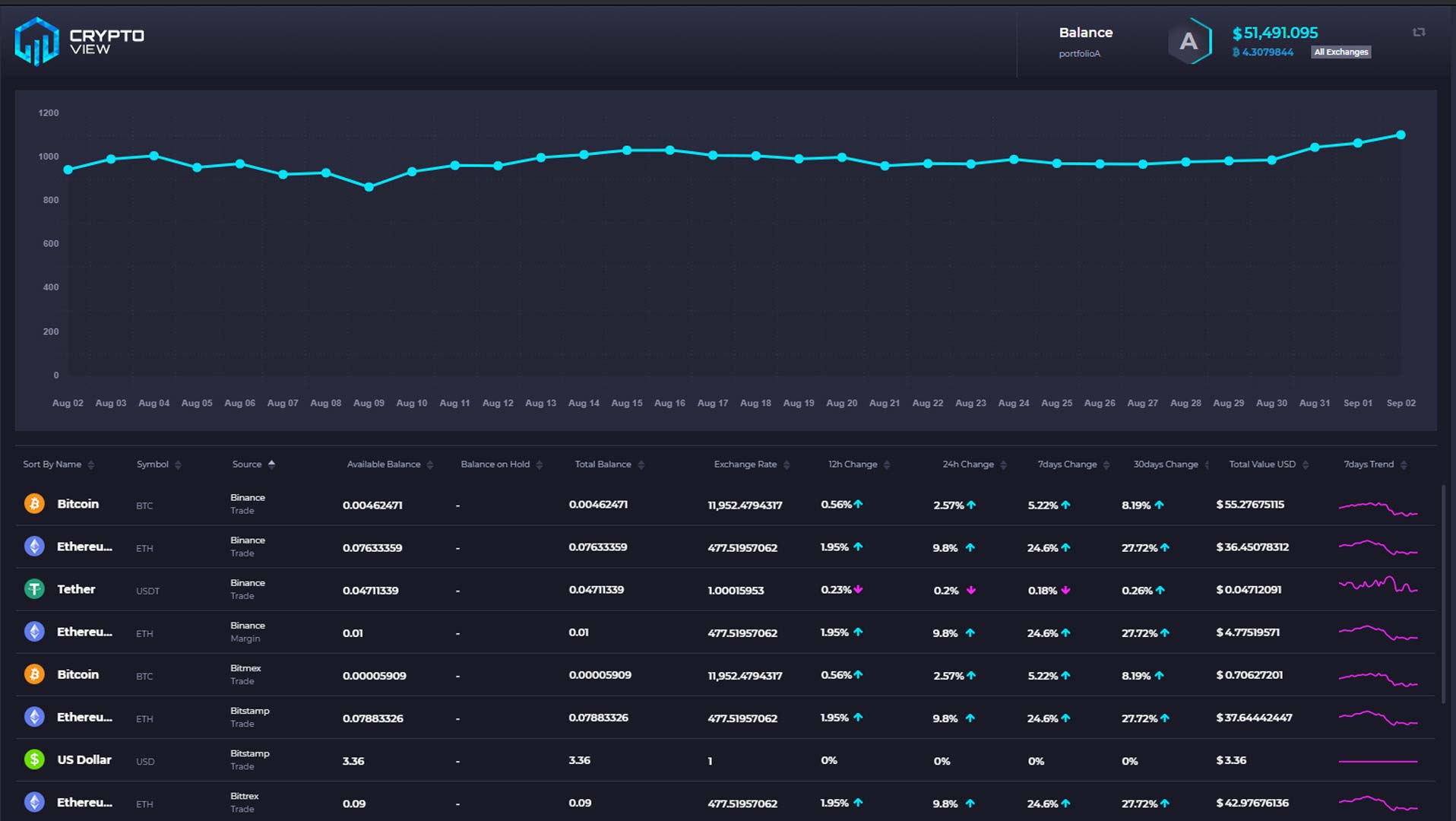Screen dimensions: 1456x821
Task: Click the Tether coin icon
Action: coord(34,589)
